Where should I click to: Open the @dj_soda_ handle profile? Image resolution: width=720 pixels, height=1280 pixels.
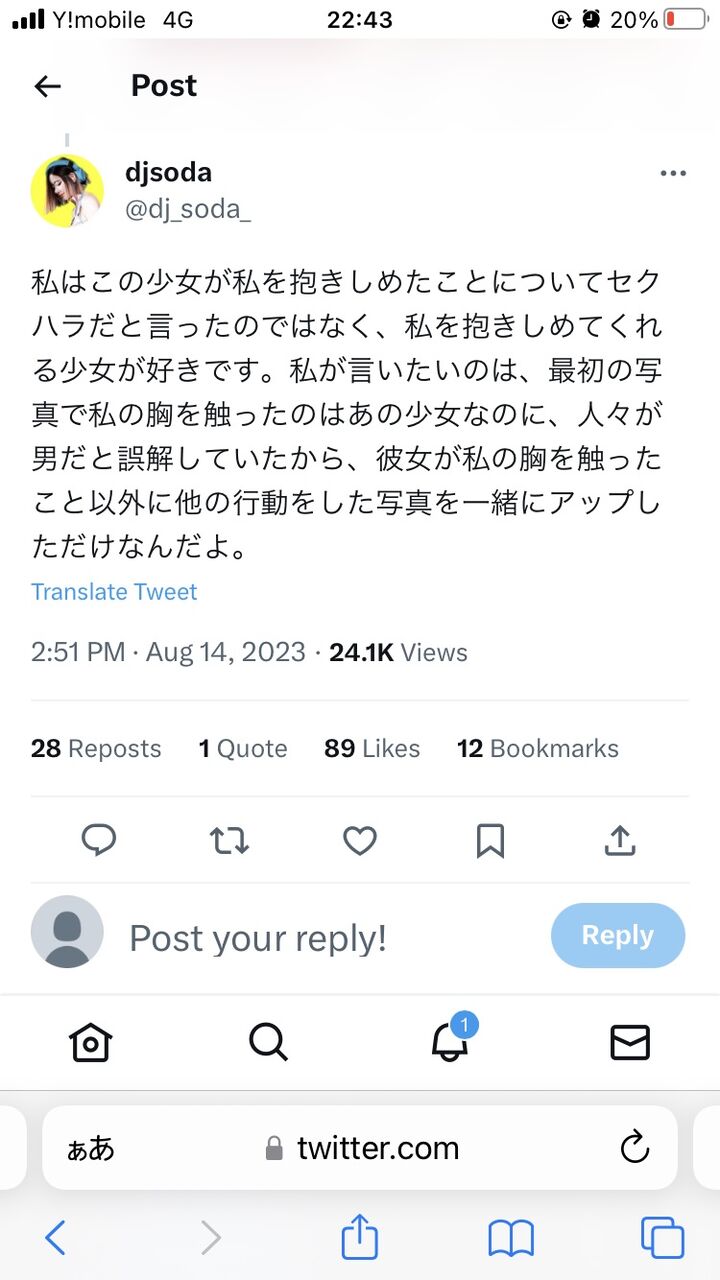(x=187, y=208)
